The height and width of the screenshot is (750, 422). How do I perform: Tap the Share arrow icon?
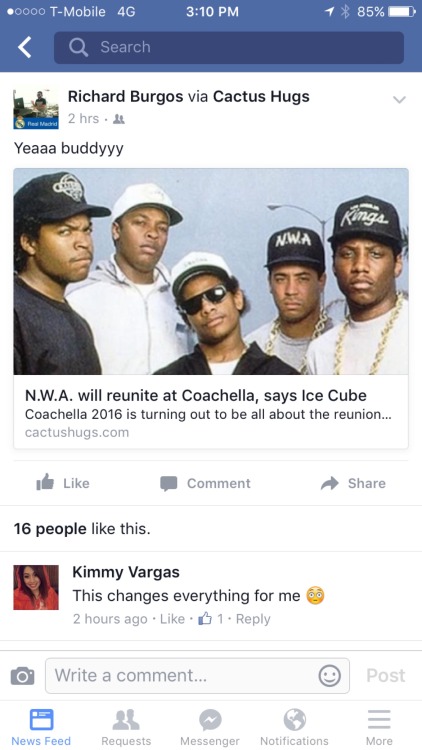[330, 483]
